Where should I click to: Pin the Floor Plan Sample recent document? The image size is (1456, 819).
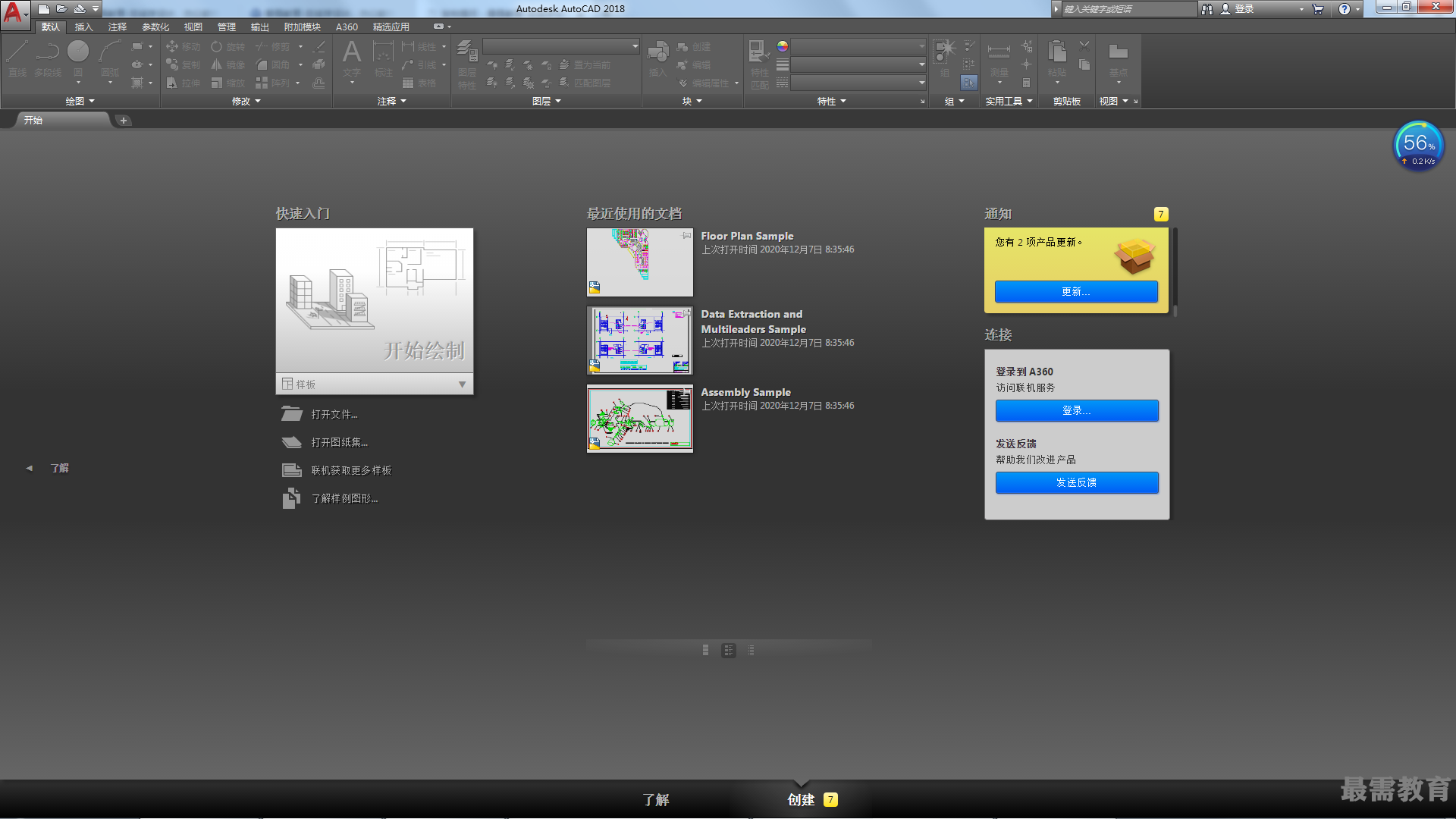tap(686, 236)
